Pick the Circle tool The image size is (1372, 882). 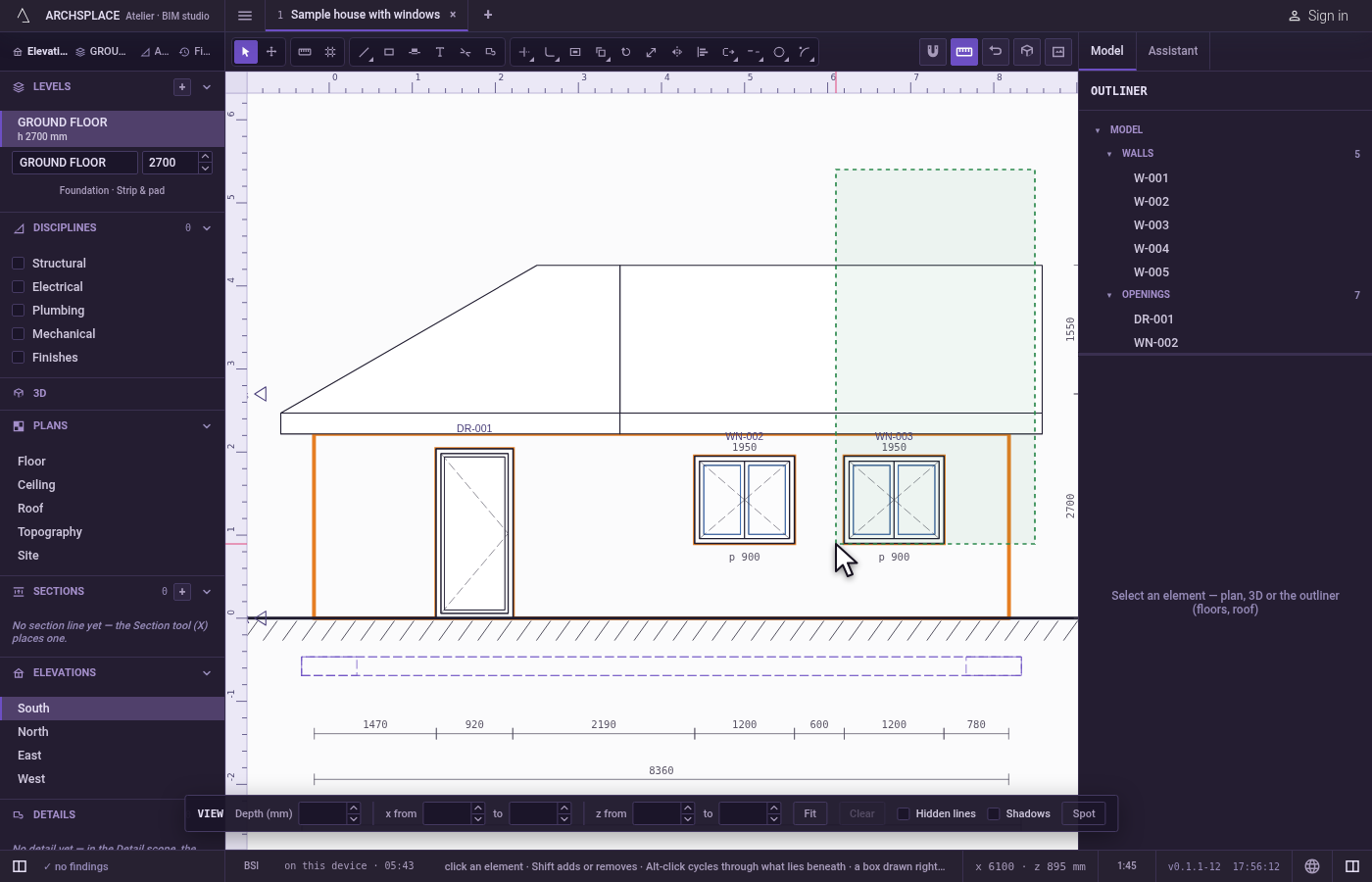pos(779,52)
